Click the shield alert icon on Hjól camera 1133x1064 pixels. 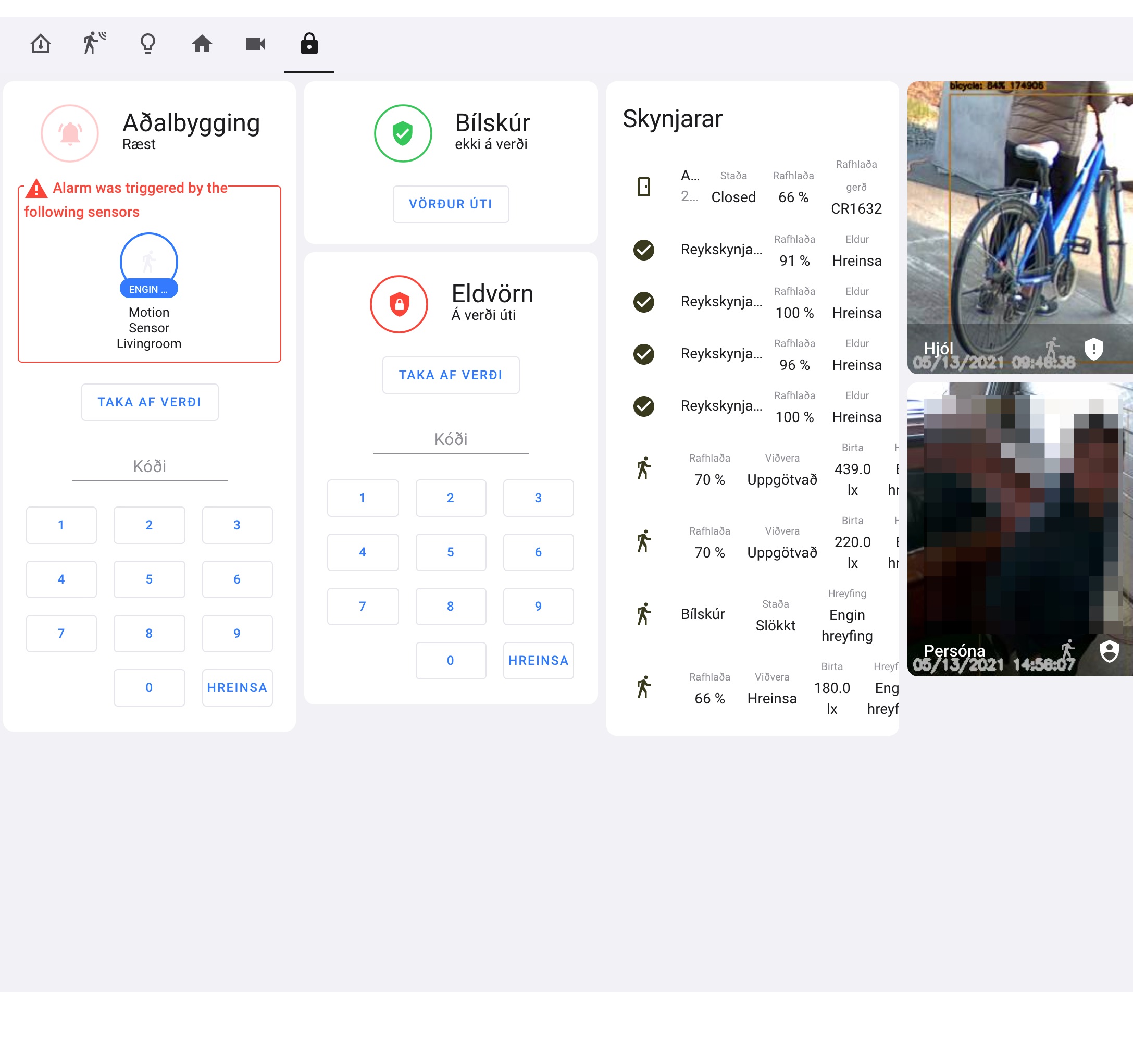tap(1093, 348)
